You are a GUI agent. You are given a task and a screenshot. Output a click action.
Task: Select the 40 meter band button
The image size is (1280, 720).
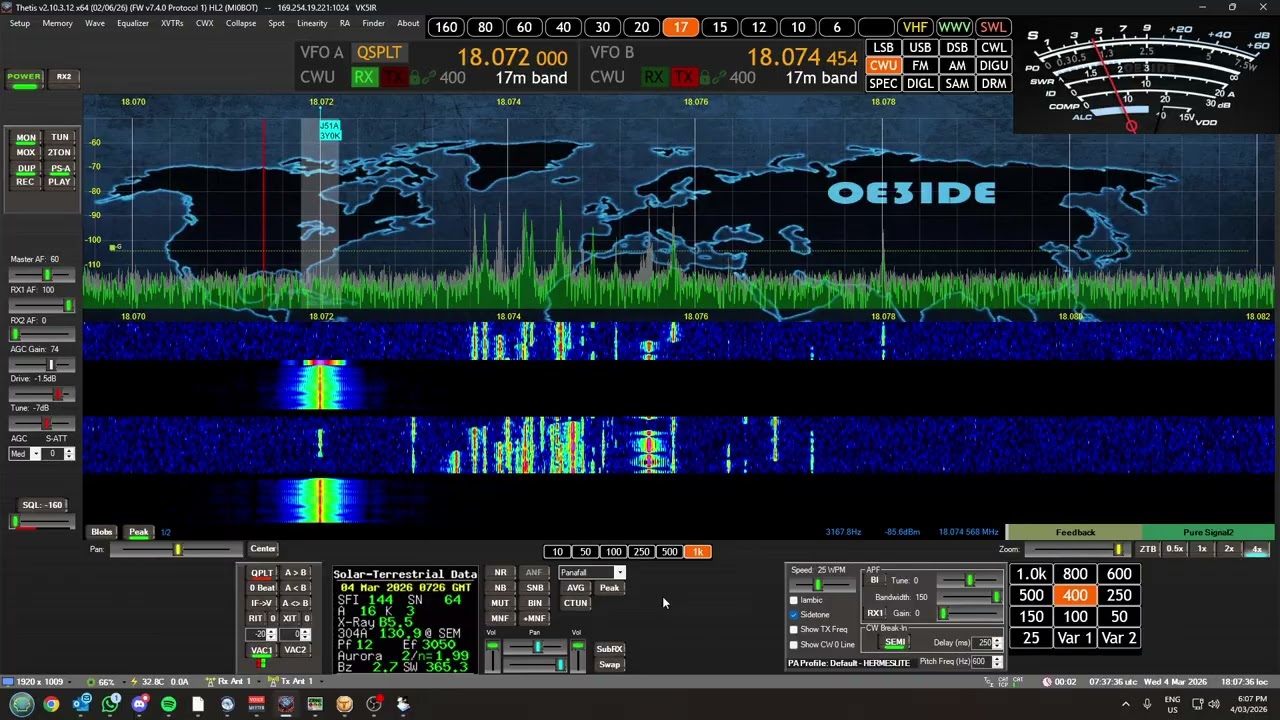563,27
